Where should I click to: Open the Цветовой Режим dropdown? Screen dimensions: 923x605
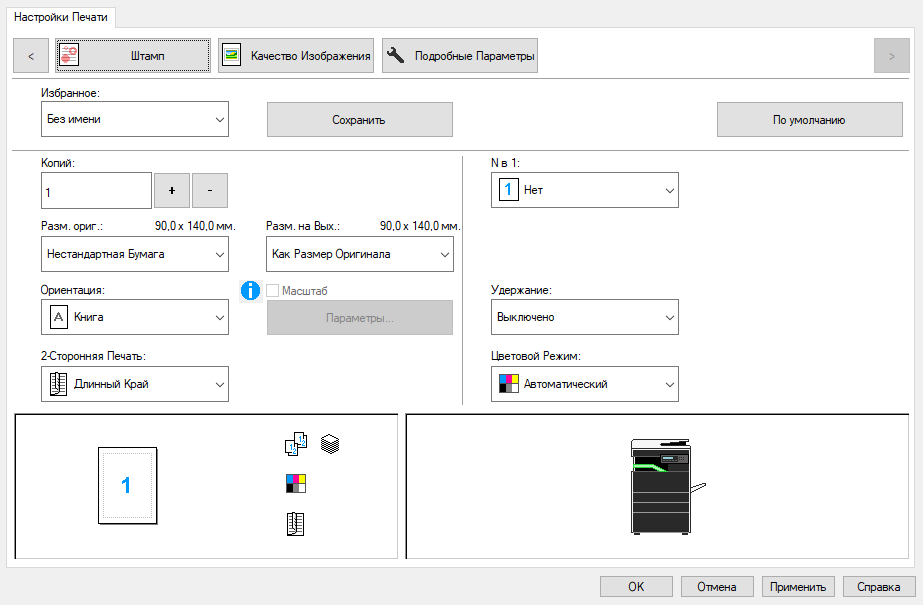[x=585, y=384]
